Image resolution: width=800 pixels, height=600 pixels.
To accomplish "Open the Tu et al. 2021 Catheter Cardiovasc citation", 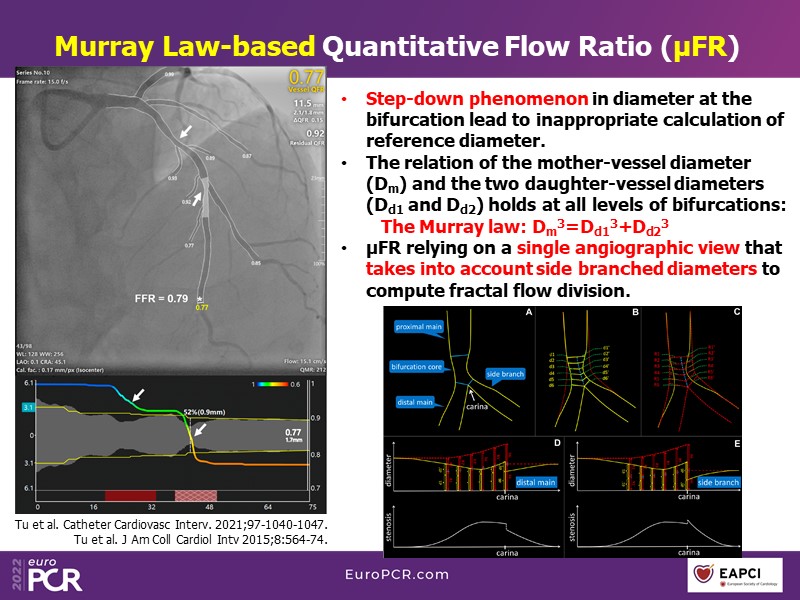I will point(172,524).
